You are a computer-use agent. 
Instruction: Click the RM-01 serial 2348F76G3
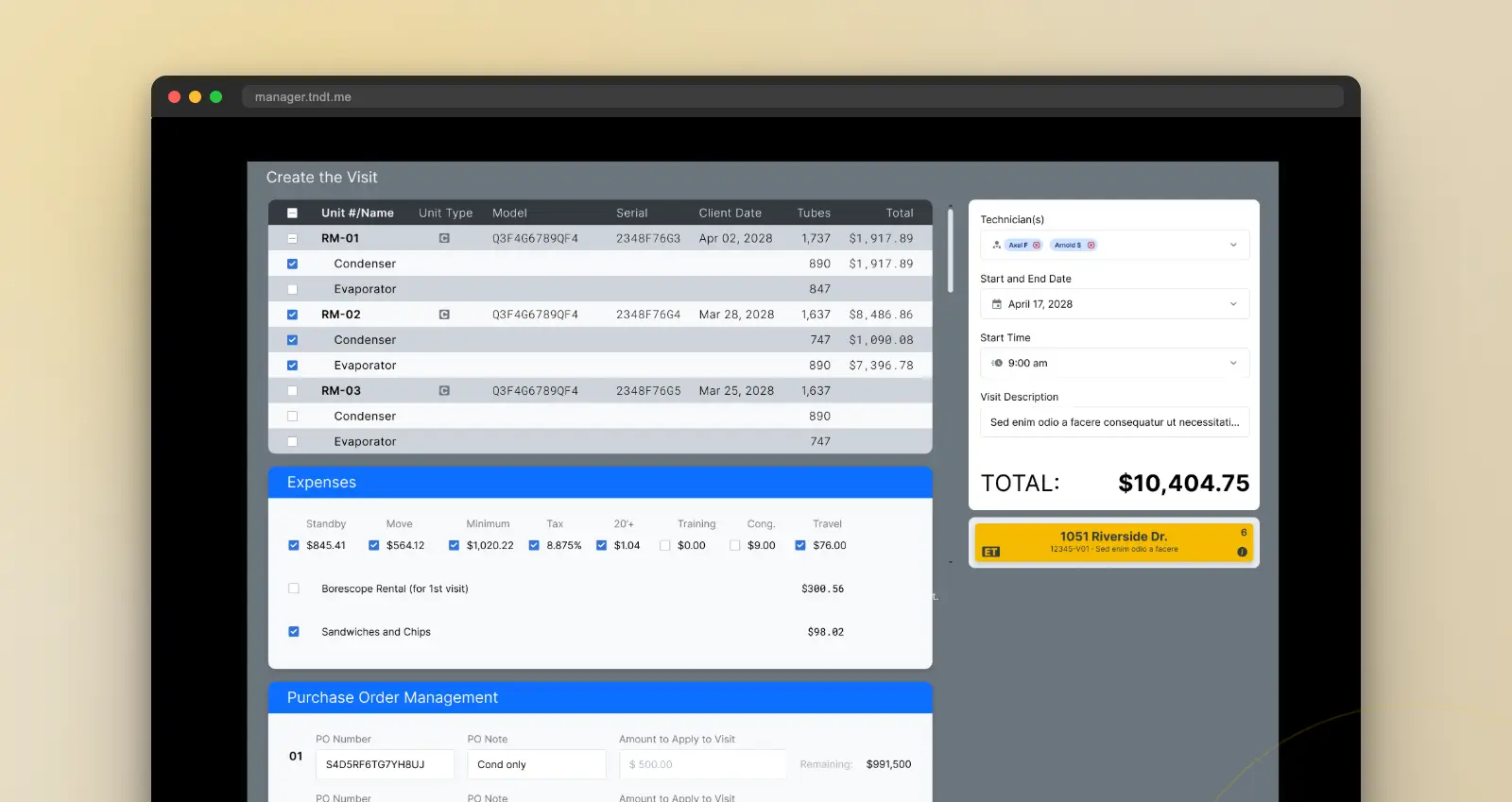(x=648, y=238)
